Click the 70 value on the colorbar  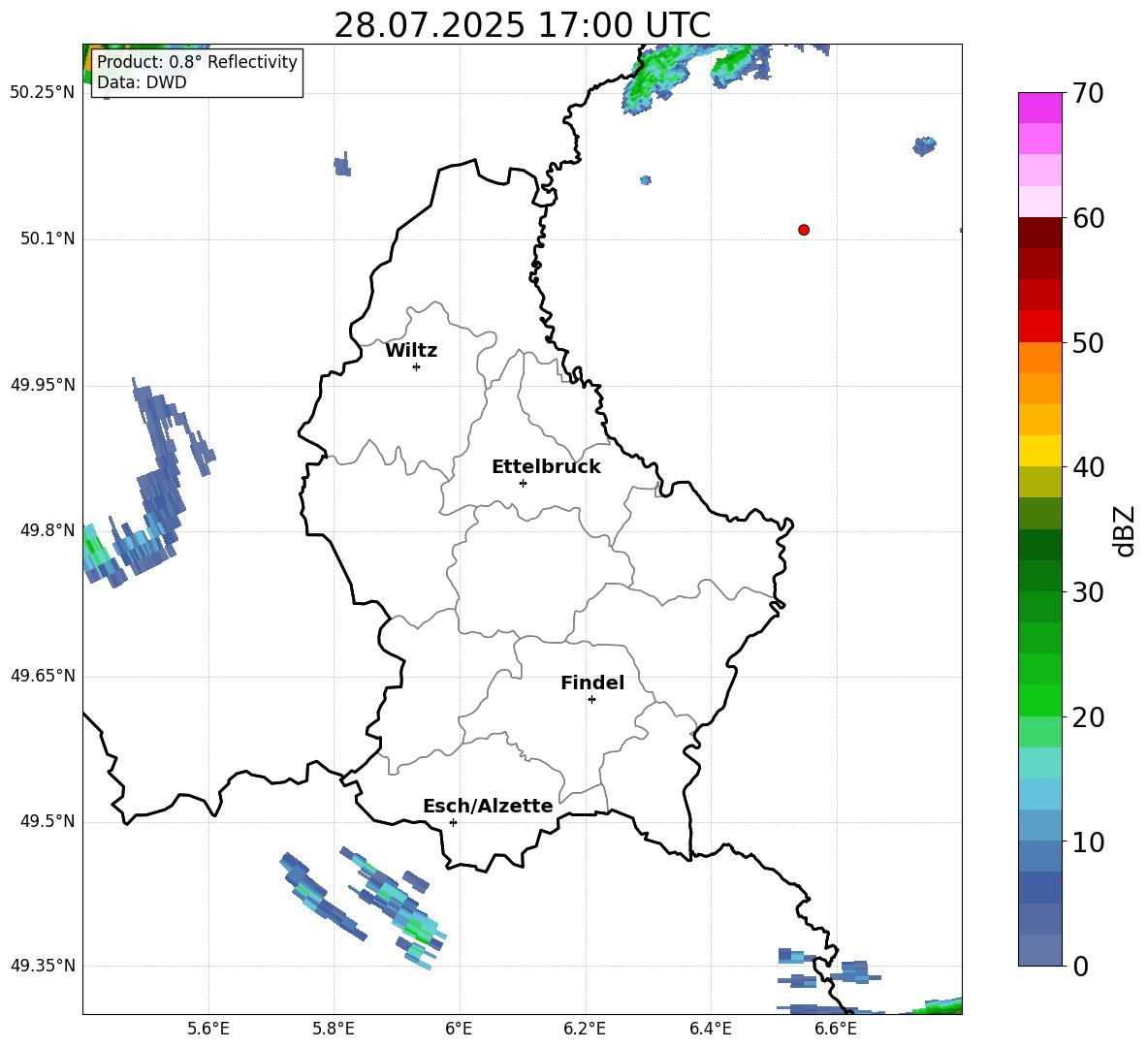click(x=1088, y=94)
